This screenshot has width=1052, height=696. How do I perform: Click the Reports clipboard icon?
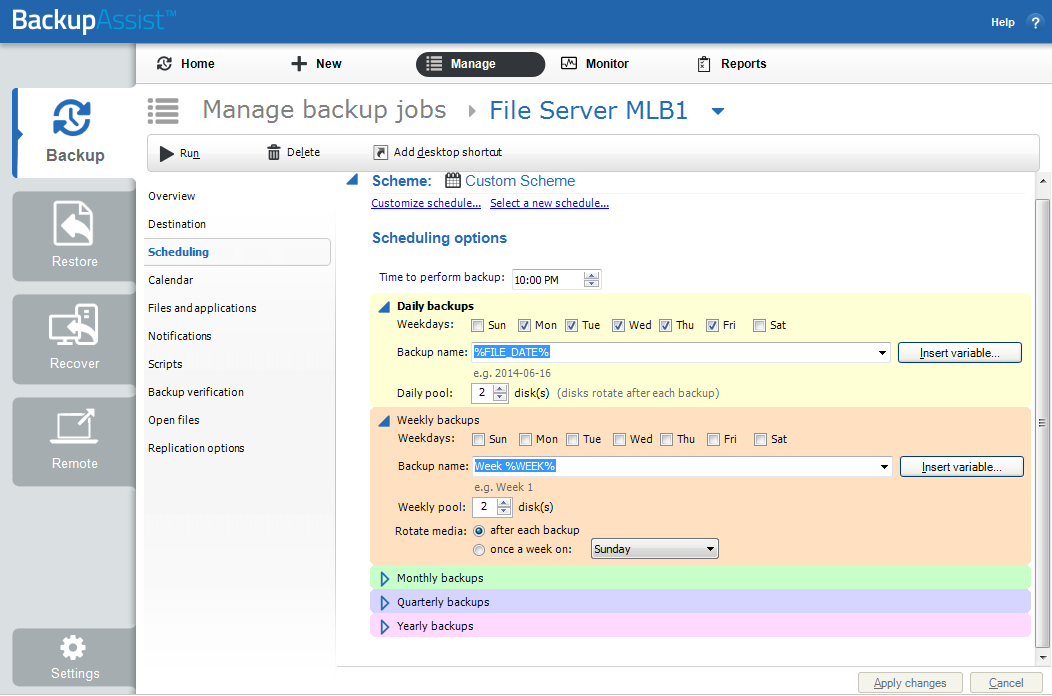coord(704,64)
